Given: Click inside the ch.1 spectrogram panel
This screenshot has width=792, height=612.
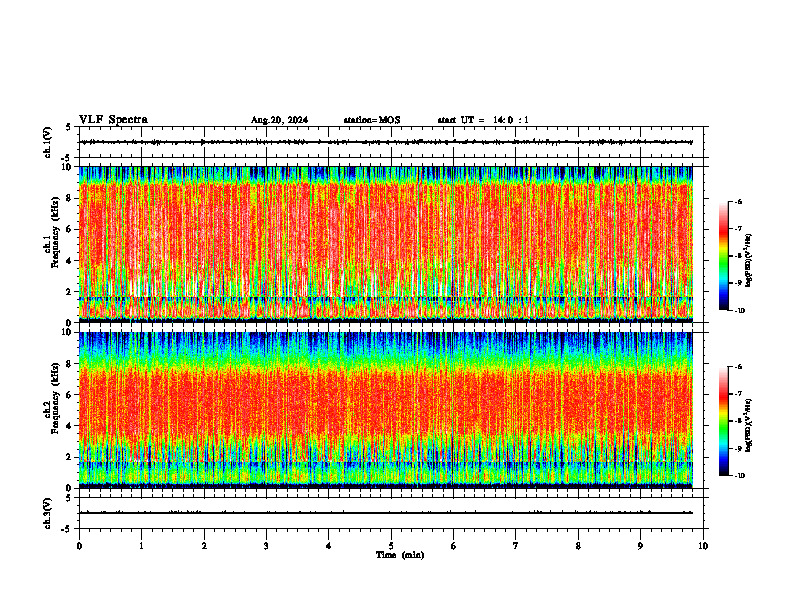Looking at the screenshot, I should [386, 244].
